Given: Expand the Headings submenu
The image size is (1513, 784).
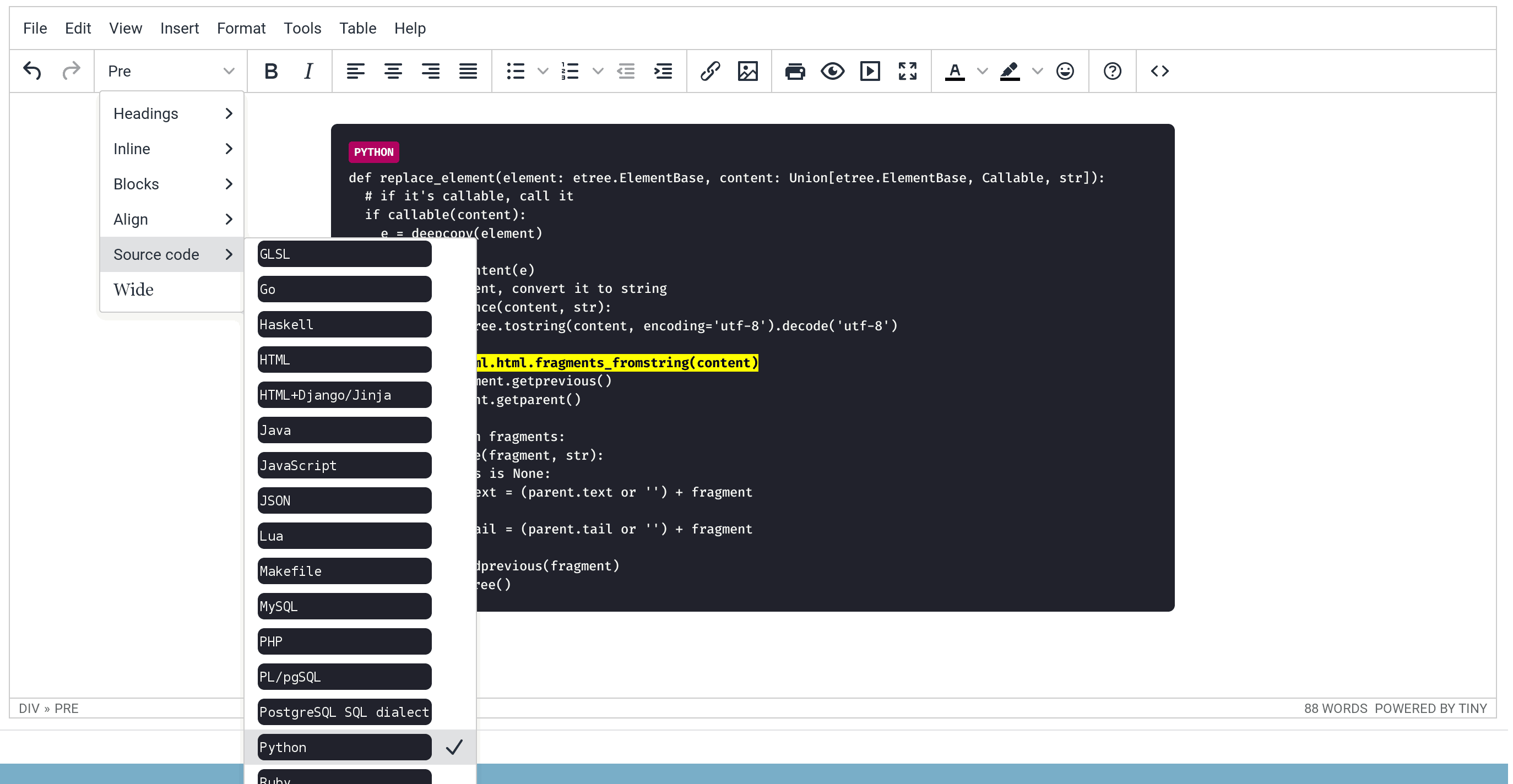Looking at the screenshot, I should (171, 113).
